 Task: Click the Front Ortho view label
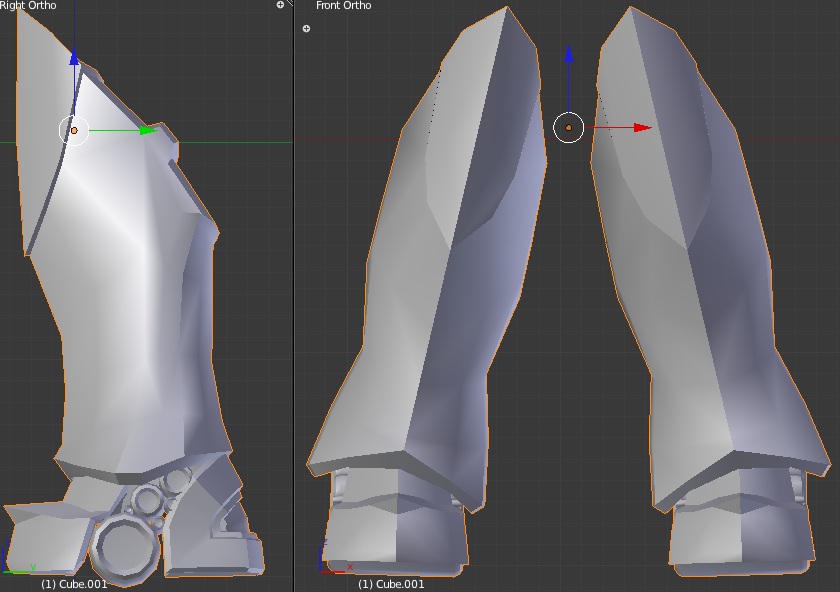[343, 5]
